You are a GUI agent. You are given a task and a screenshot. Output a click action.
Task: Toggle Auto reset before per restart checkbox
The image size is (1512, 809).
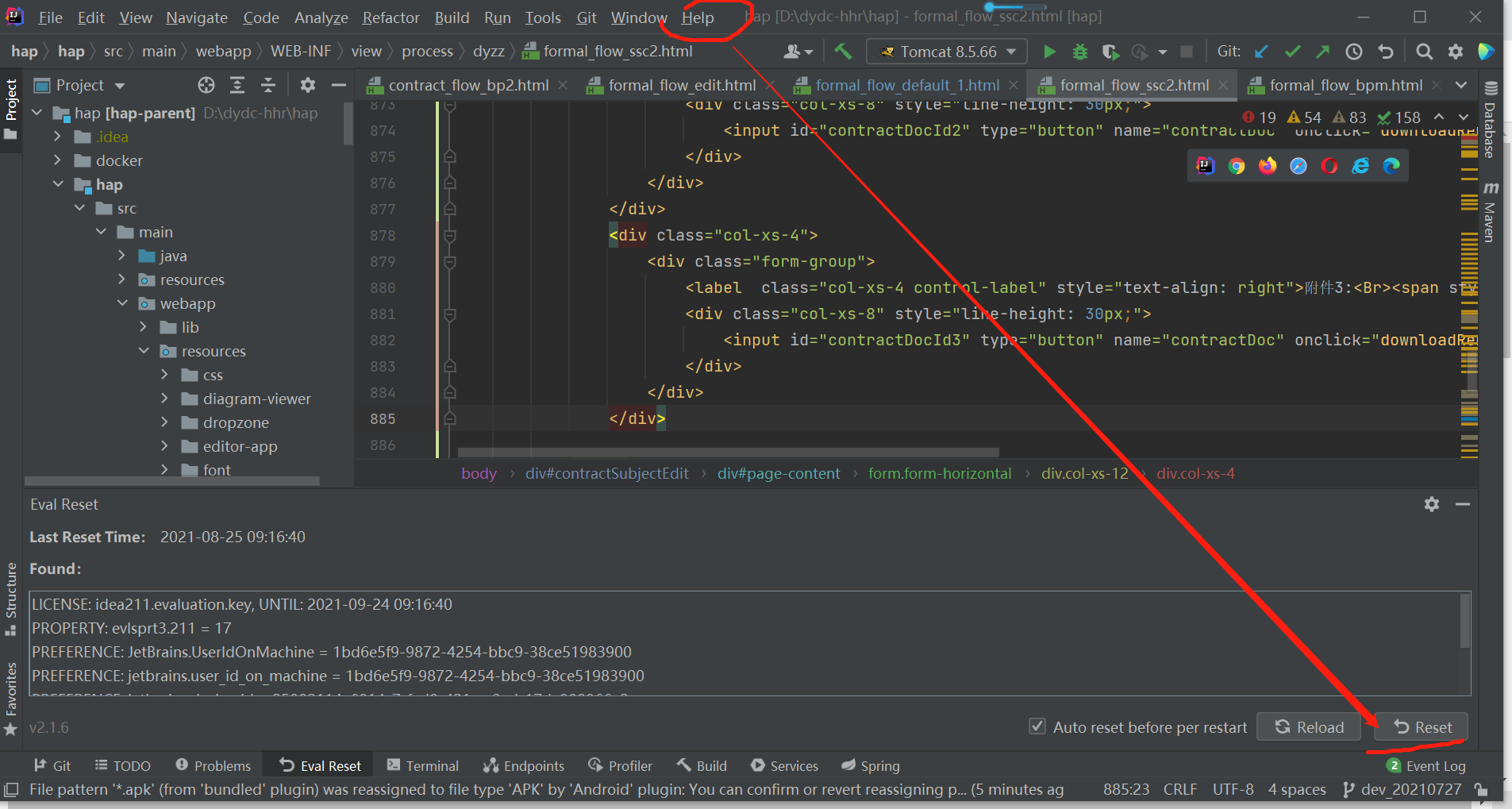point(1037,726)
